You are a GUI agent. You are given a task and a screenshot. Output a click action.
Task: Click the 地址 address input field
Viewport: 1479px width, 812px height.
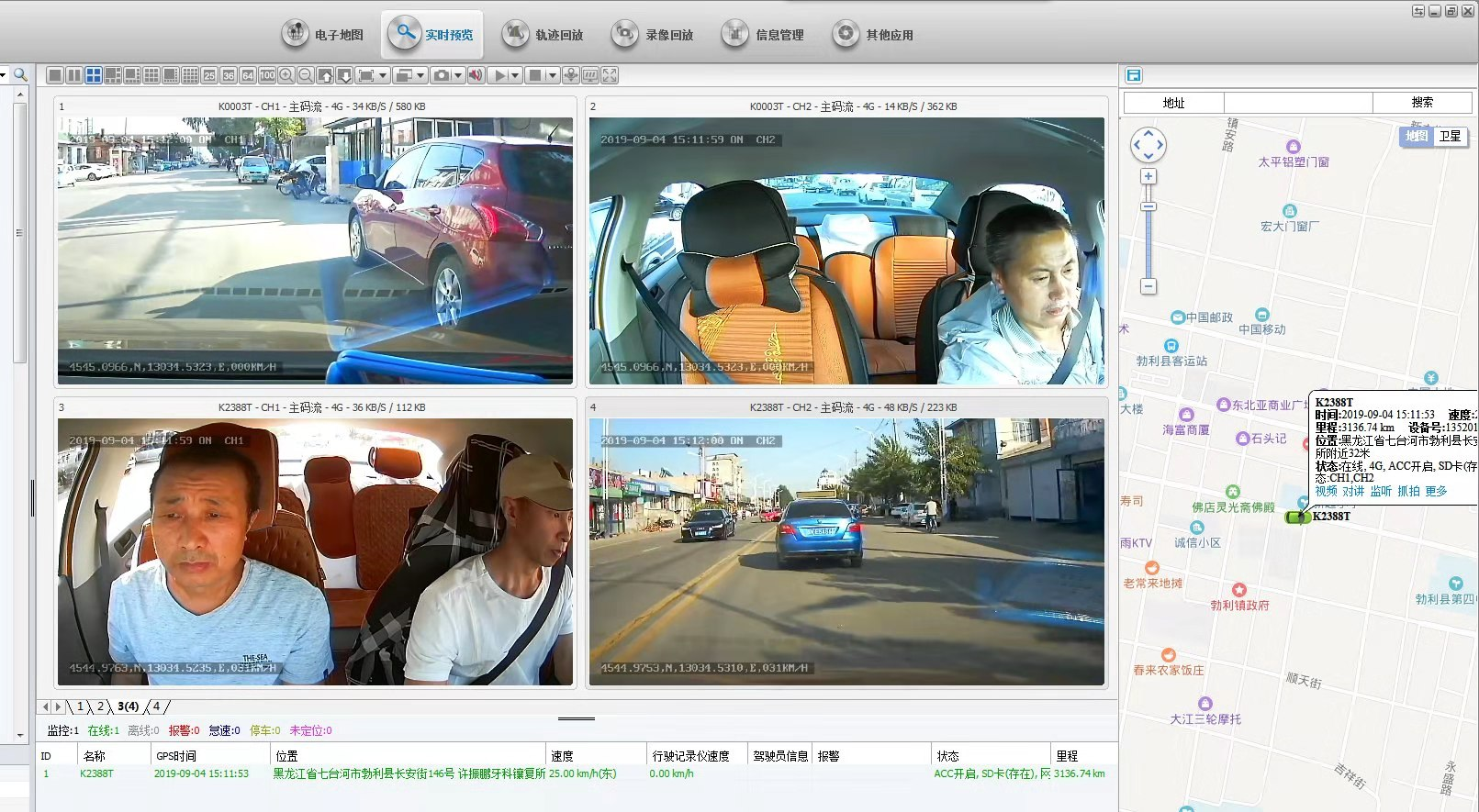(1298, 103)
